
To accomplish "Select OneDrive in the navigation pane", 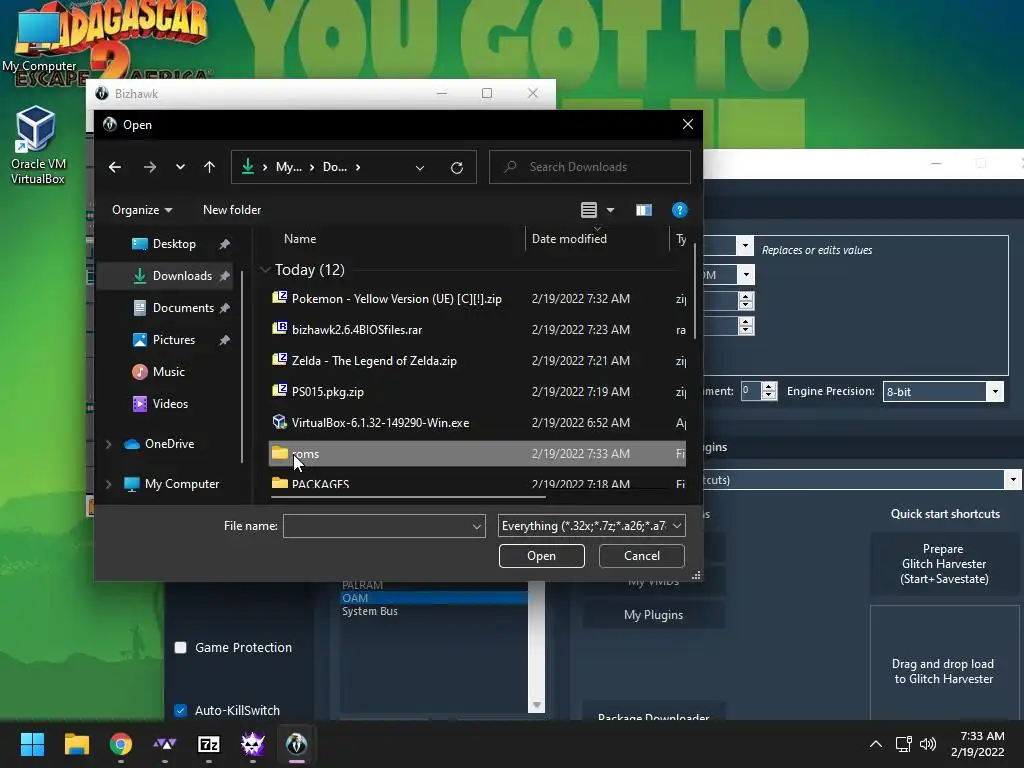I will click(169, 444).
